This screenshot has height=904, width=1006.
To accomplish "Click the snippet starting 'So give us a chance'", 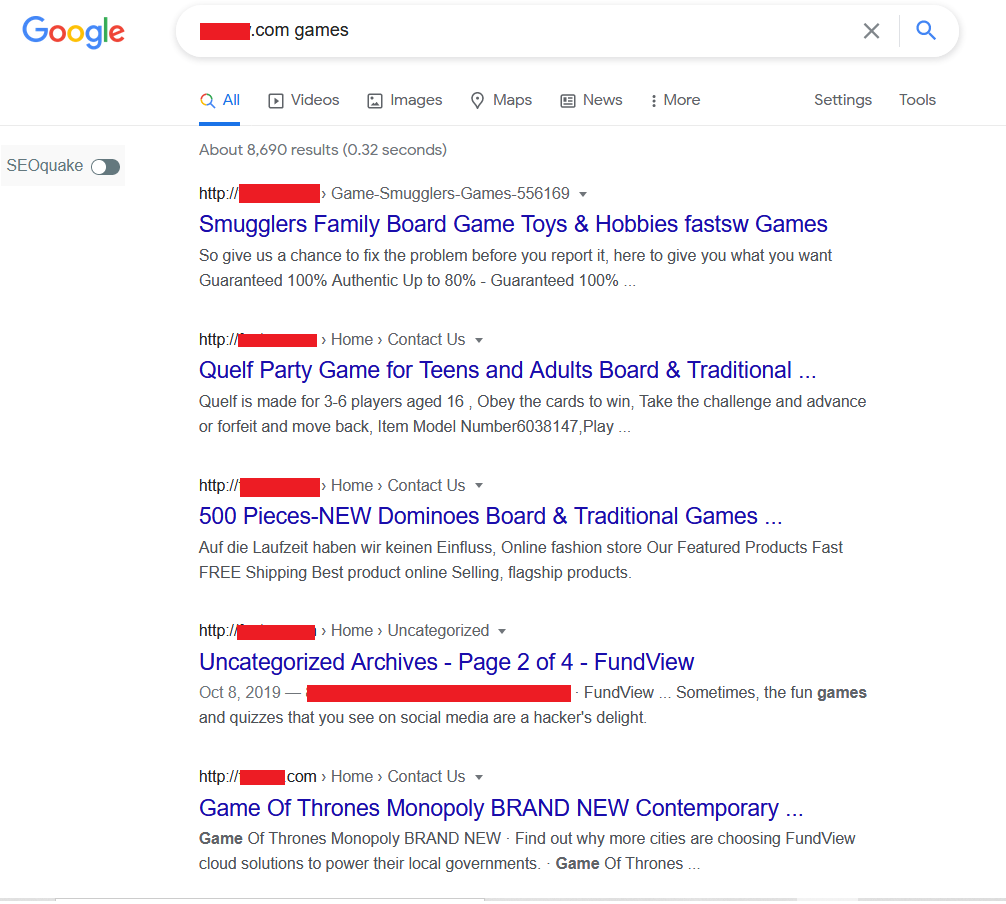I will point(515,268).
